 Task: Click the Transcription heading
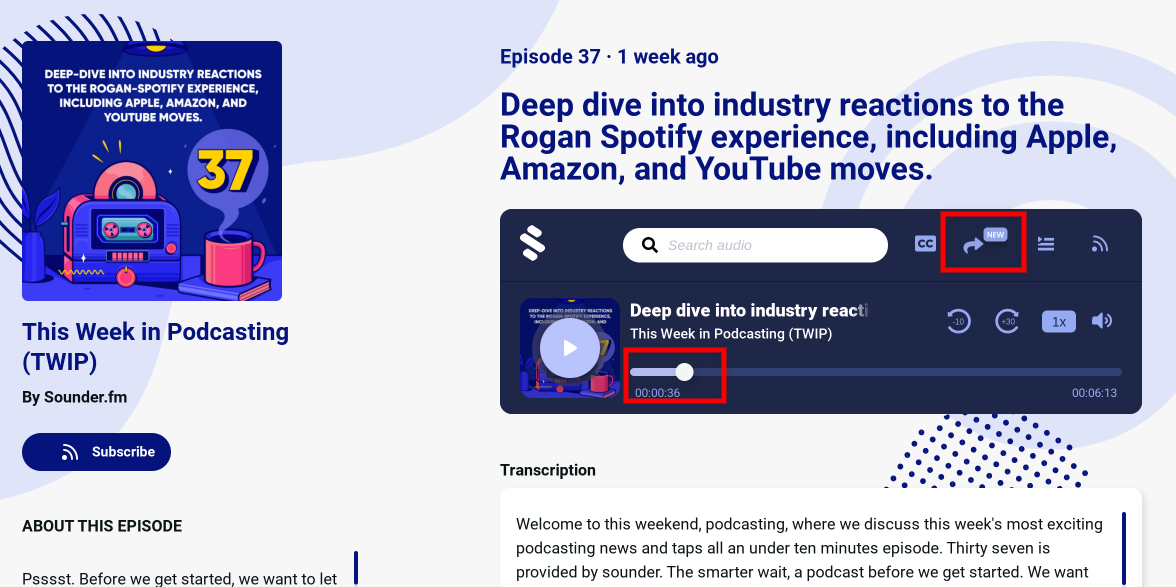coord(548,470)
